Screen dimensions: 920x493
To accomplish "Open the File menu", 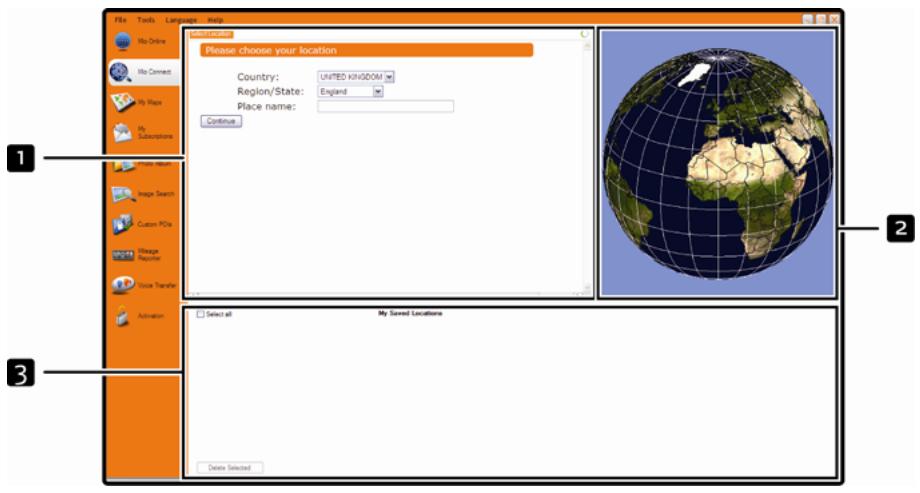I will [120, 20].
